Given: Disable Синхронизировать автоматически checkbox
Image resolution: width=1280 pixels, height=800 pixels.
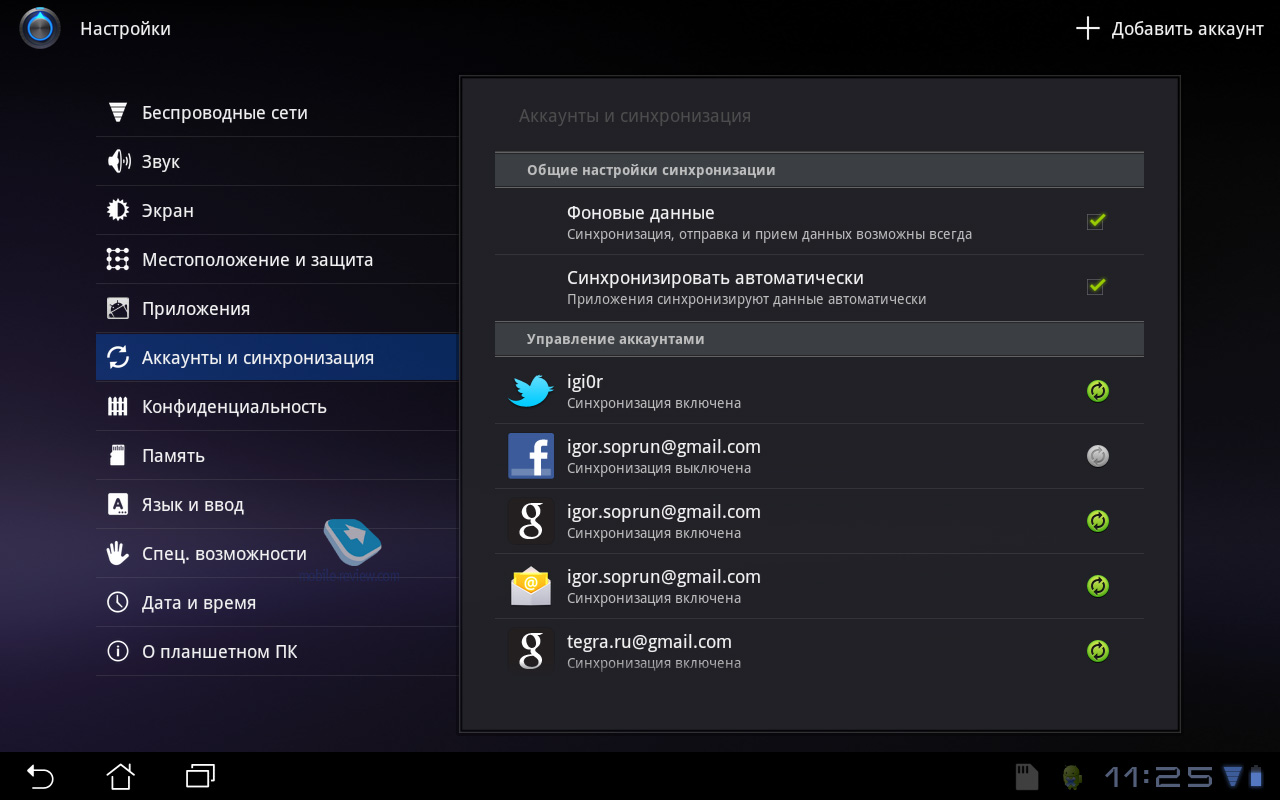Looking at the screenshot, I should click(1096, 287).
